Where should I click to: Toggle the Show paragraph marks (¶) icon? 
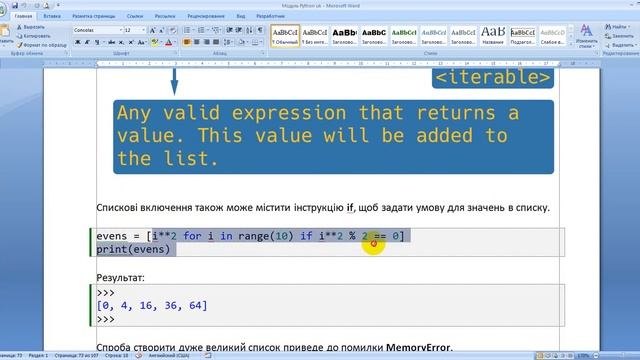coord(260,30)
